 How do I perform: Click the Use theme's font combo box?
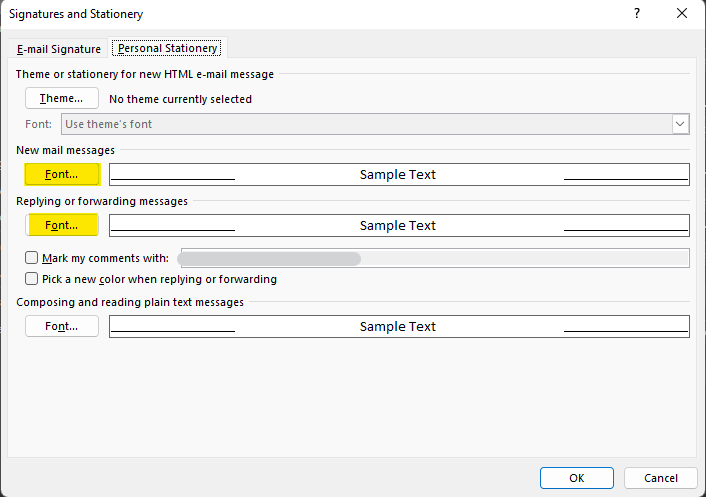tap(375, 124)
